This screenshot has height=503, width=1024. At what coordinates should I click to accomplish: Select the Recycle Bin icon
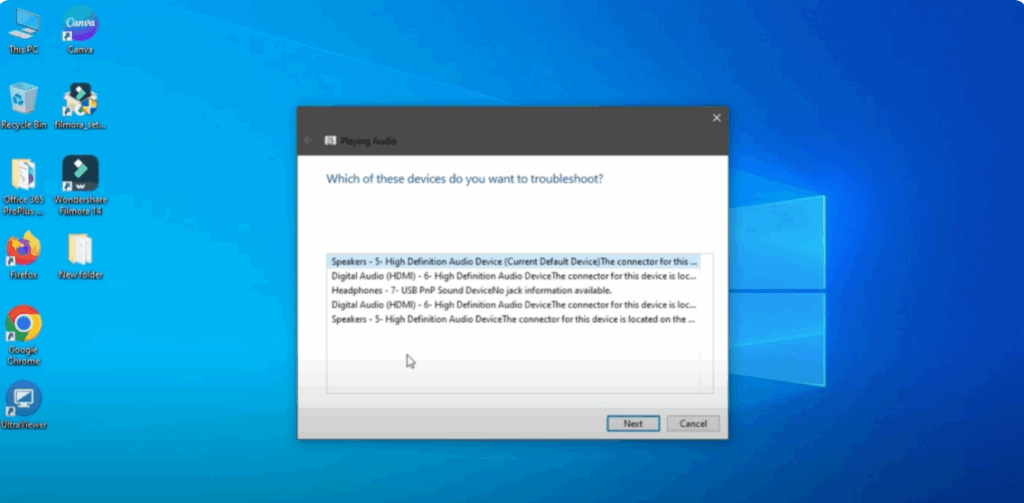pos(24,106)
